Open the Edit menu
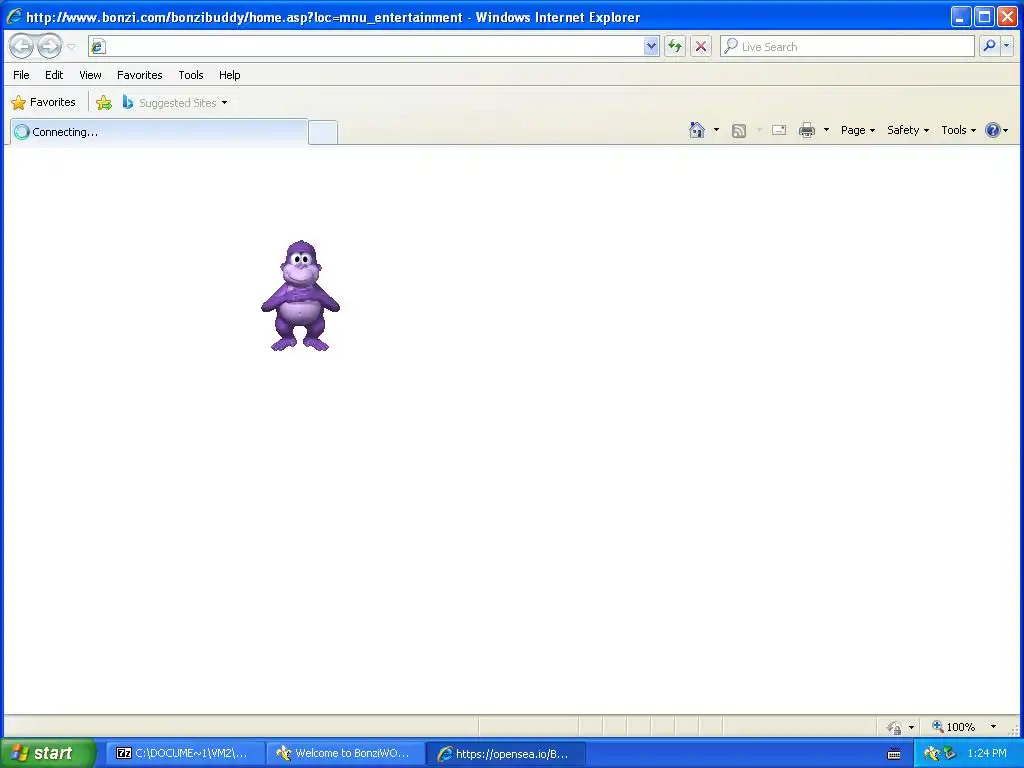The width and height of the screenshot is (1024, 768). tap(54, 75)
